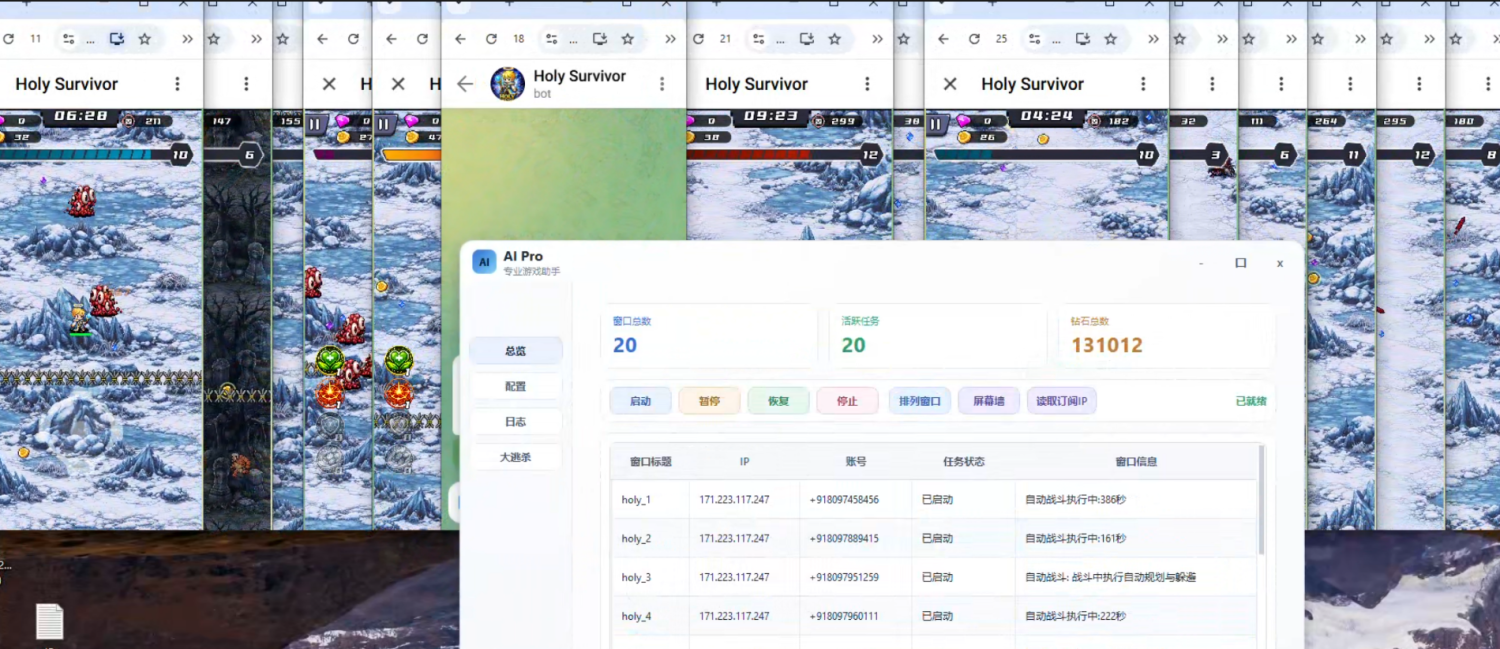
Task: Switch to the 配置 section in the sidebar
Action: pyautogui.click(x=516, y=386)
